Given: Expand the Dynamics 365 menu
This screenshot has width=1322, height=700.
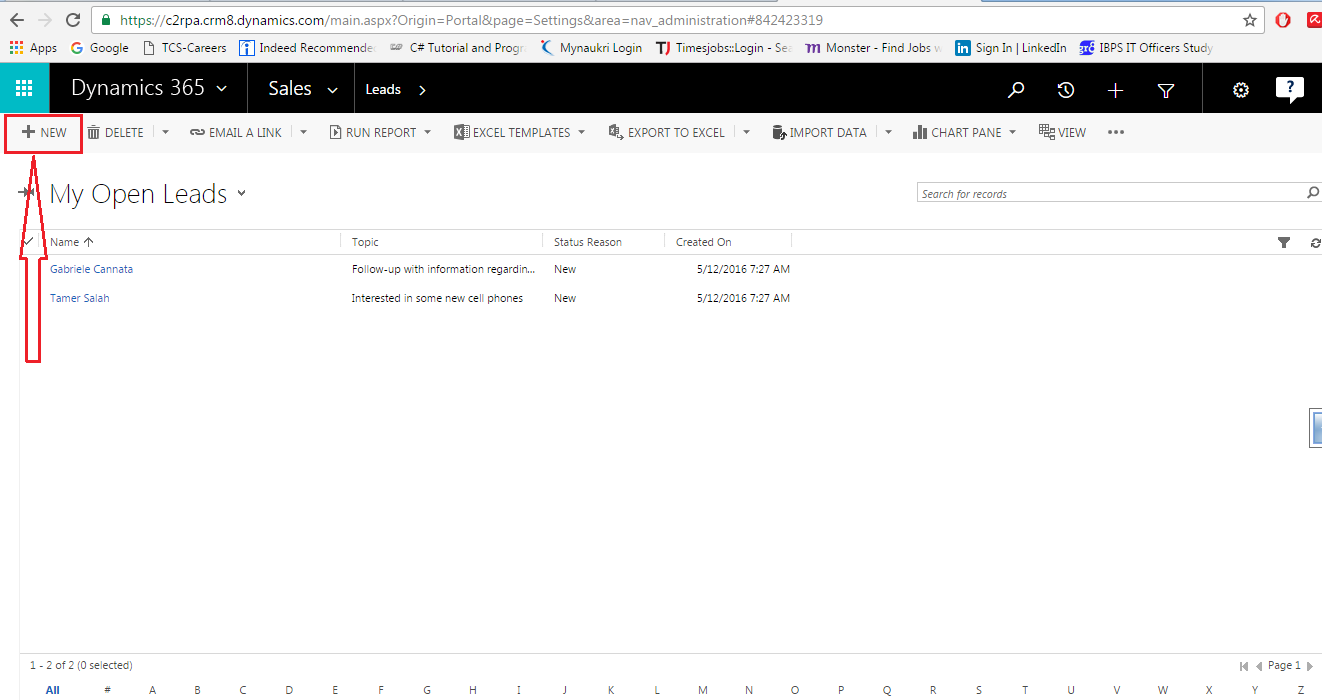Looking at the screenshot, I should [x=222, y=89].
